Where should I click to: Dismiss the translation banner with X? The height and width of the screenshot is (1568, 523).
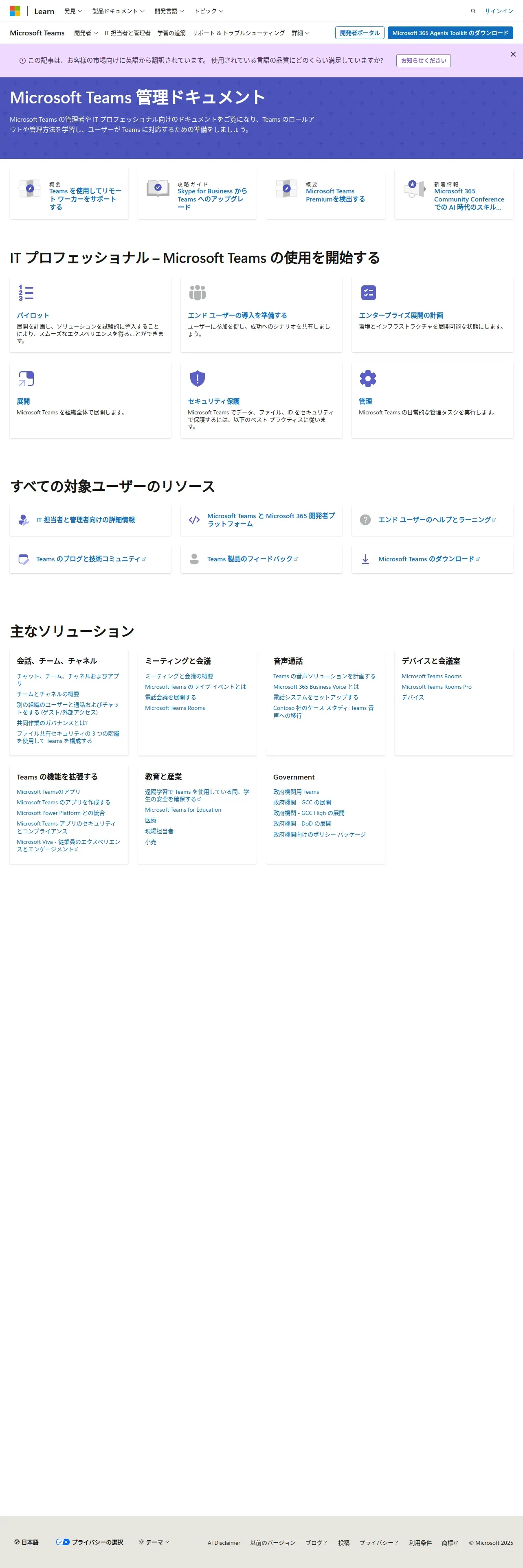513,54
